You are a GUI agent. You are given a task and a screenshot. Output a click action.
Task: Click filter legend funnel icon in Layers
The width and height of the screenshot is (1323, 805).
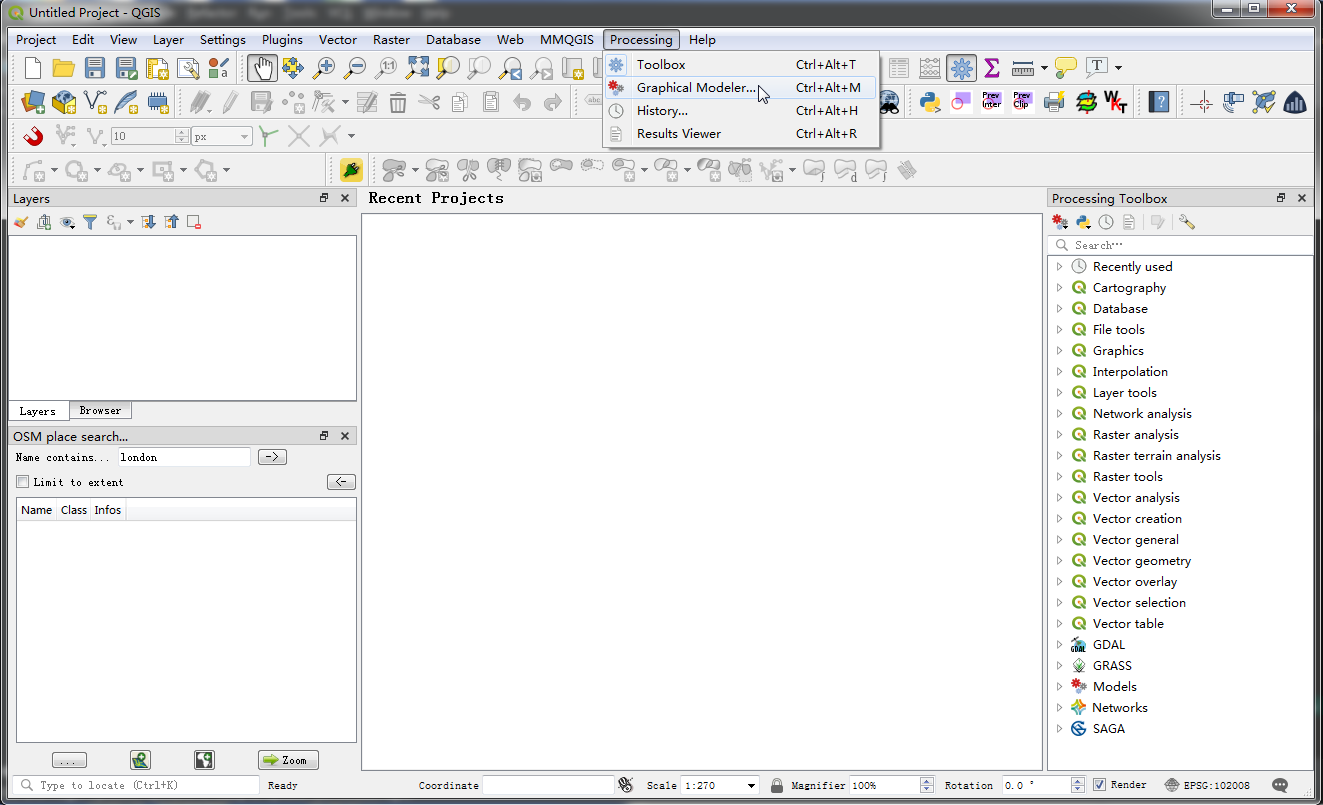pos(90,222)
